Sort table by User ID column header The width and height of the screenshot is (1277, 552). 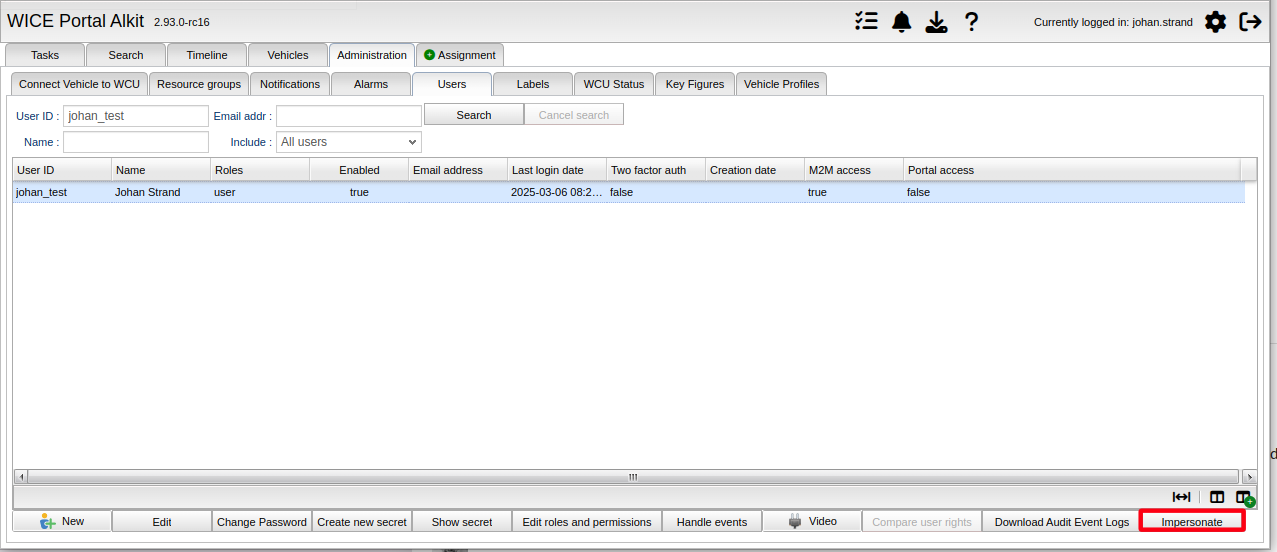[x=61, y=170]
